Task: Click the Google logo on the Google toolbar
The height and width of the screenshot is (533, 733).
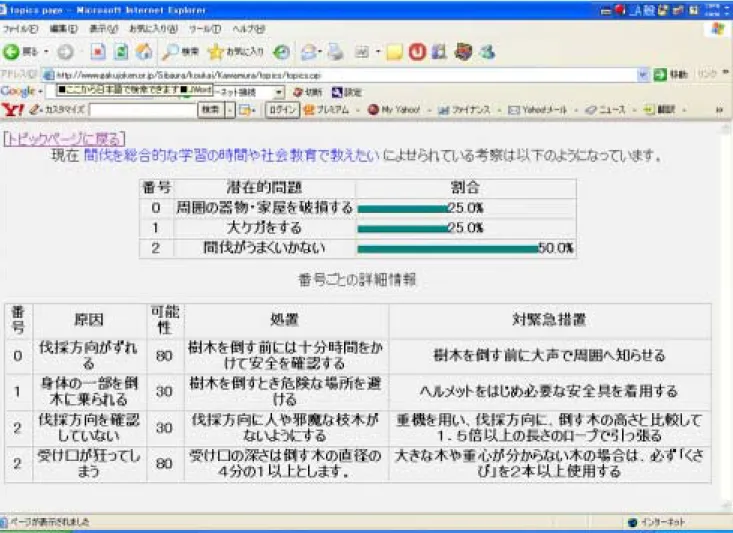Action: coord(18,91)
